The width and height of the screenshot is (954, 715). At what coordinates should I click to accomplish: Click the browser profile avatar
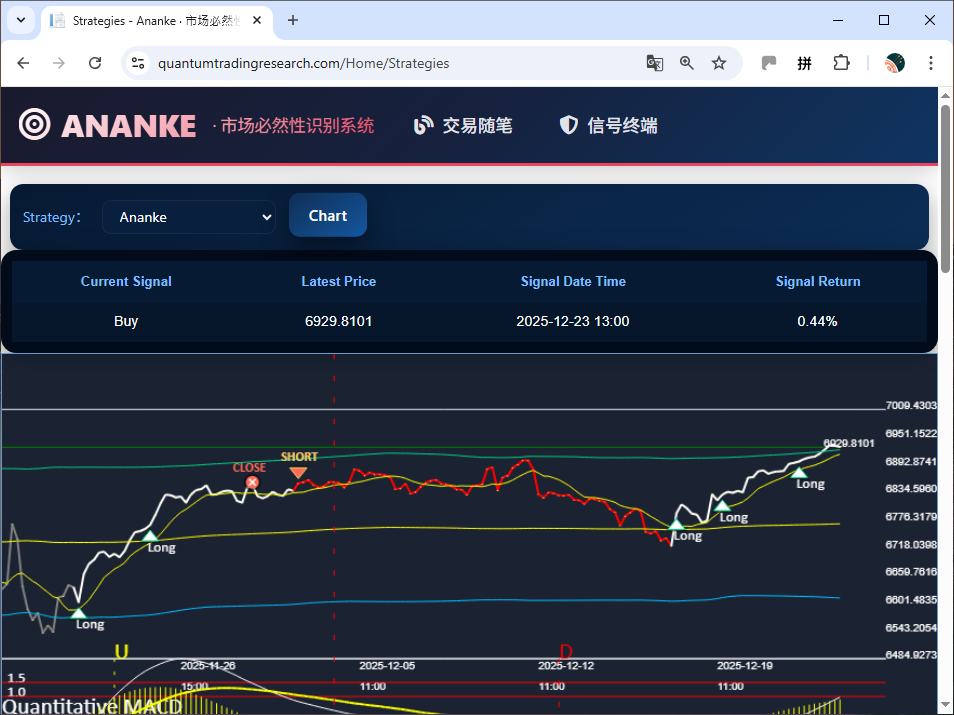[x=893, y=62]
